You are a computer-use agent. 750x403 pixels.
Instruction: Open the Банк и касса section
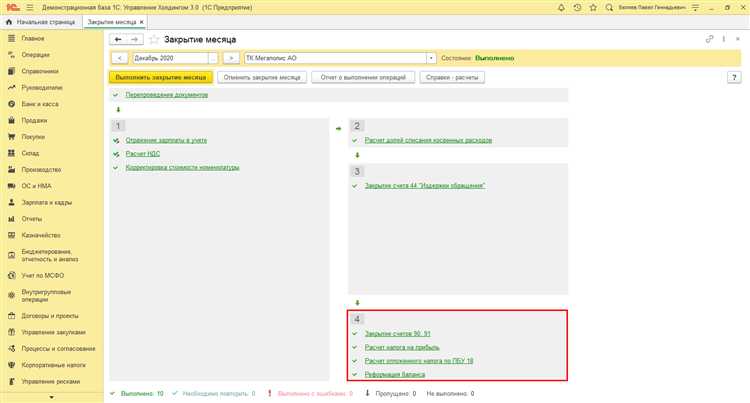tap(40, 104)
